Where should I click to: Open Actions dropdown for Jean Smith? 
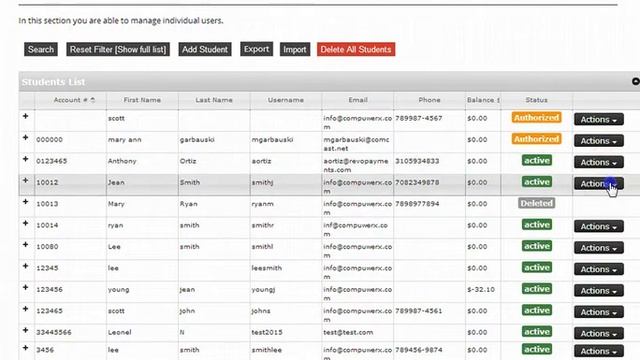coord(599,184)
